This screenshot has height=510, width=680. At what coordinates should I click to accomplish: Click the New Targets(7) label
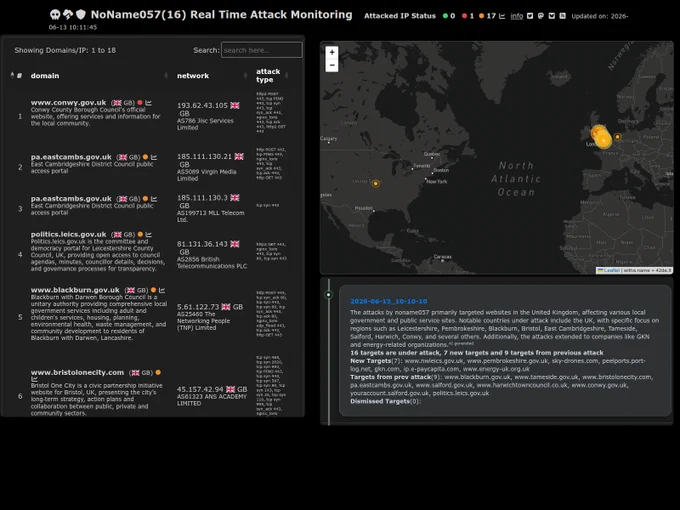pos(376,361)
